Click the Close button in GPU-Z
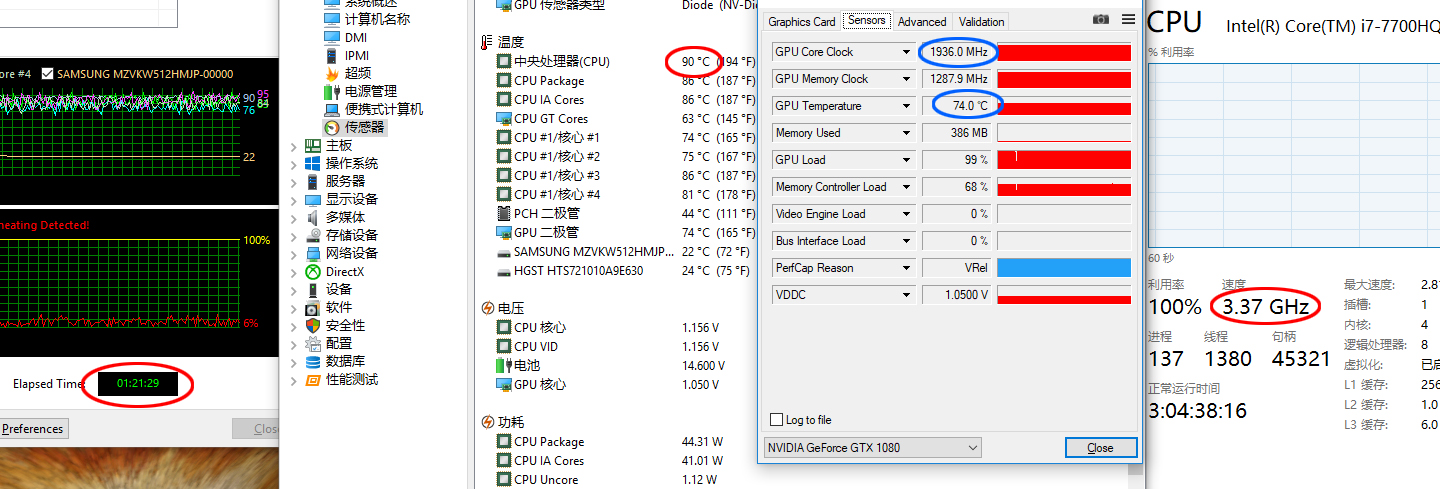 1101,448
